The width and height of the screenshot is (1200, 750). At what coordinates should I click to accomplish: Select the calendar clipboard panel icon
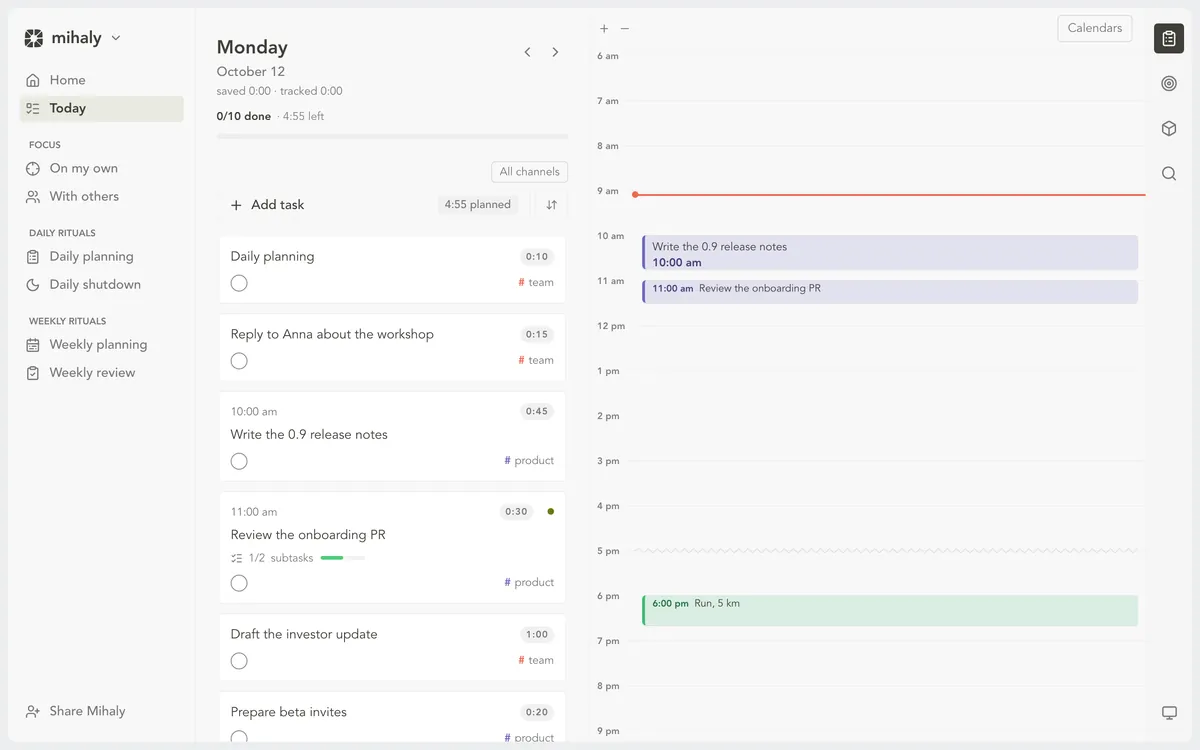click(1169, 38)
